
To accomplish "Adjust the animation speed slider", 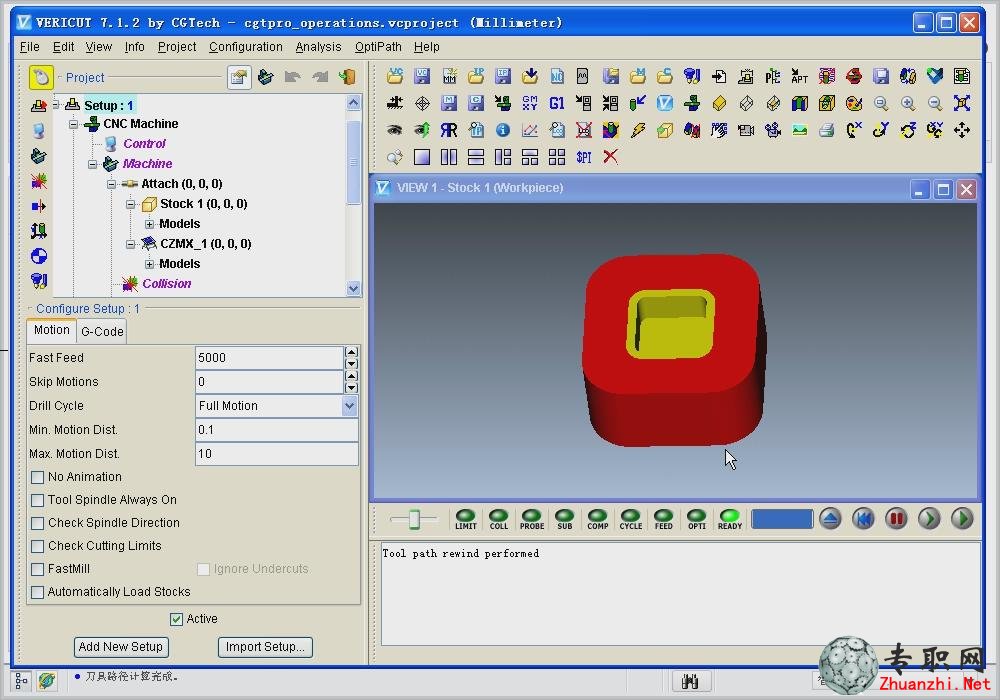I will tap(414, 519).
